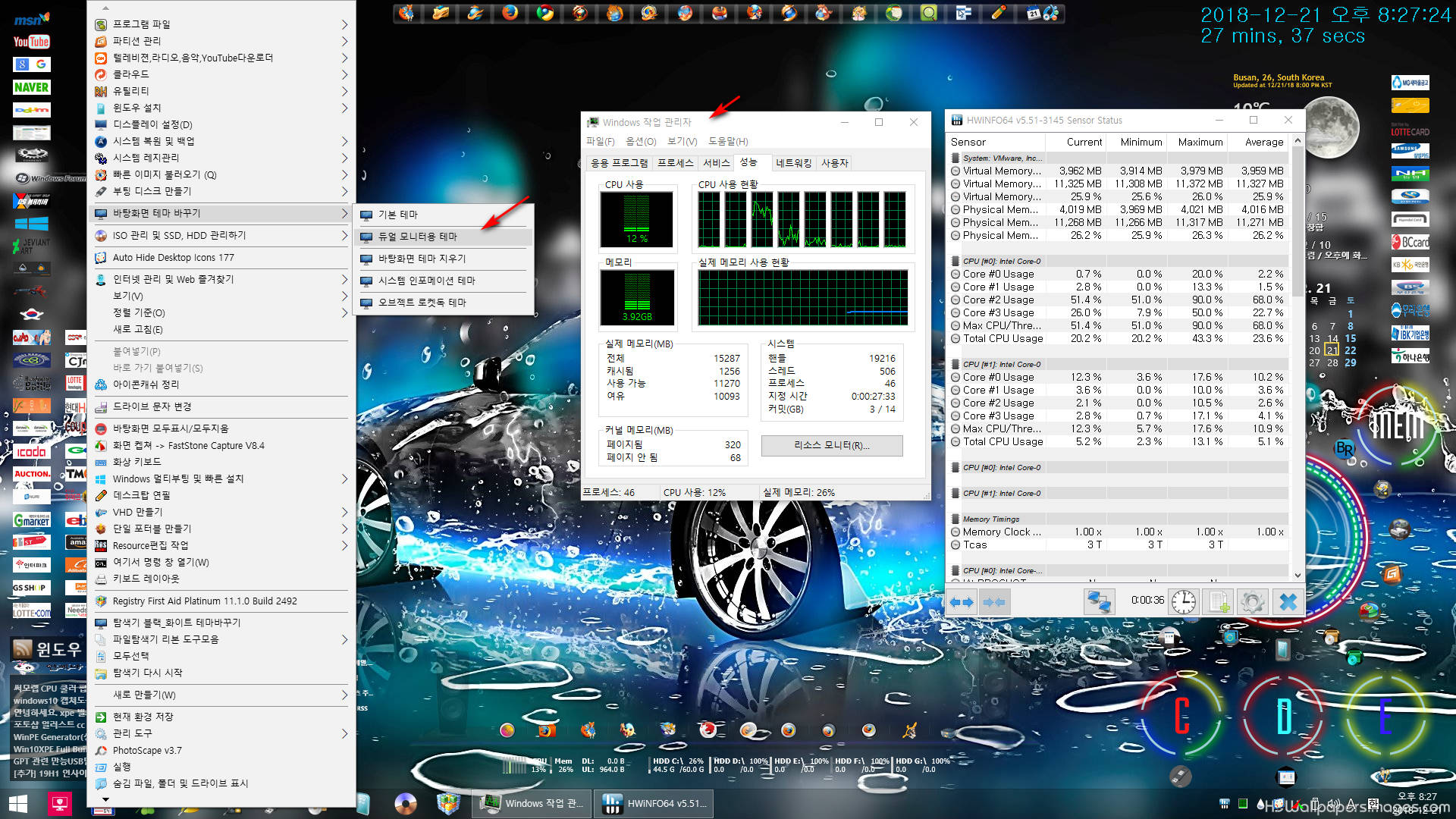
Task: Expand 새로 만들기(W) submenu arrow
Action: tap(344, 695)
